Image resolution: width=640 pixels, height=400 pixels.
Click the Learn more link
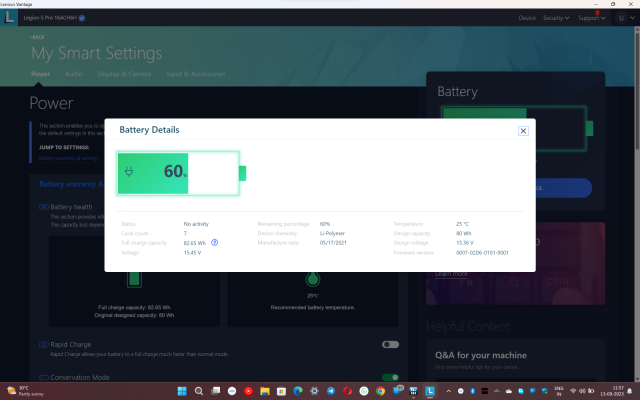point(451,274)
